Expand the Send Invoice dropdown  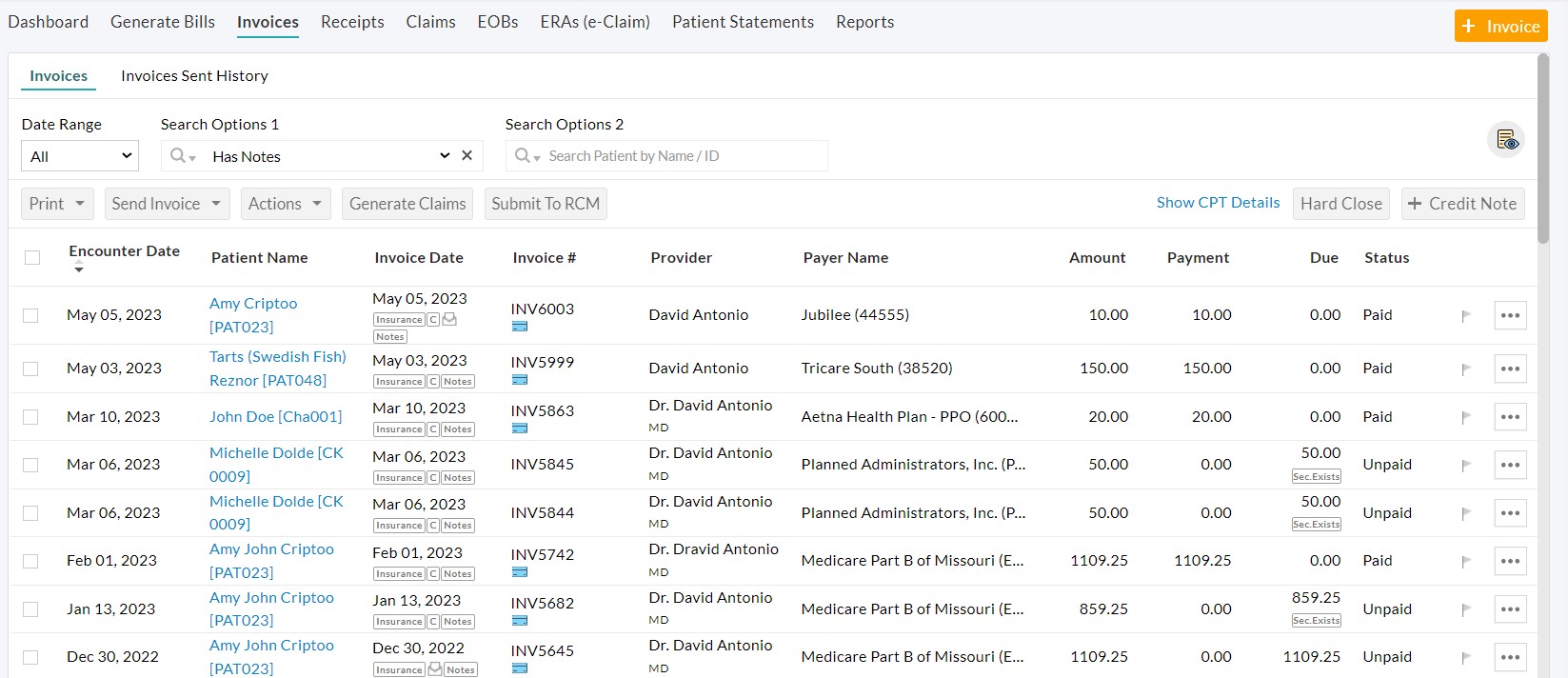(167, 204)
